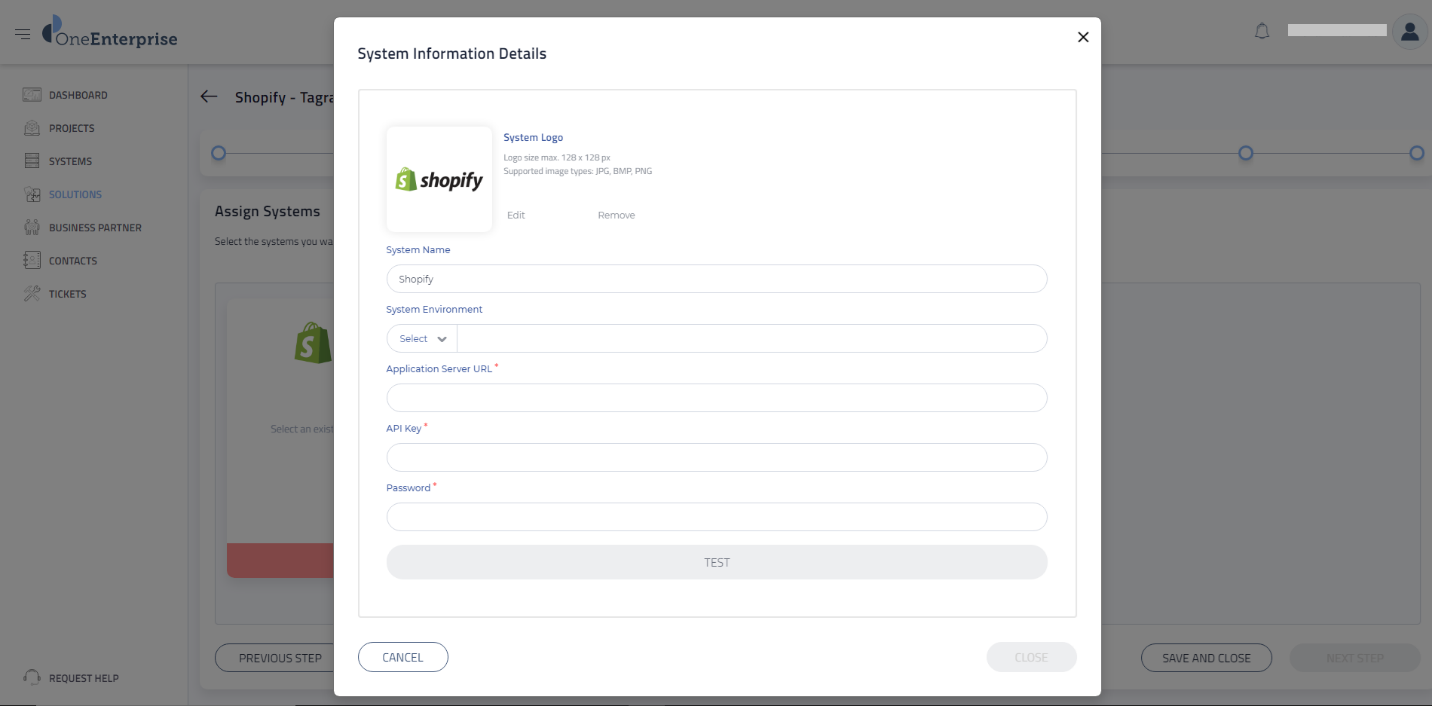Open the System Environment Select dropdown
The image size is (1432, 706).
pyautogui.click(x=420, y=338)
